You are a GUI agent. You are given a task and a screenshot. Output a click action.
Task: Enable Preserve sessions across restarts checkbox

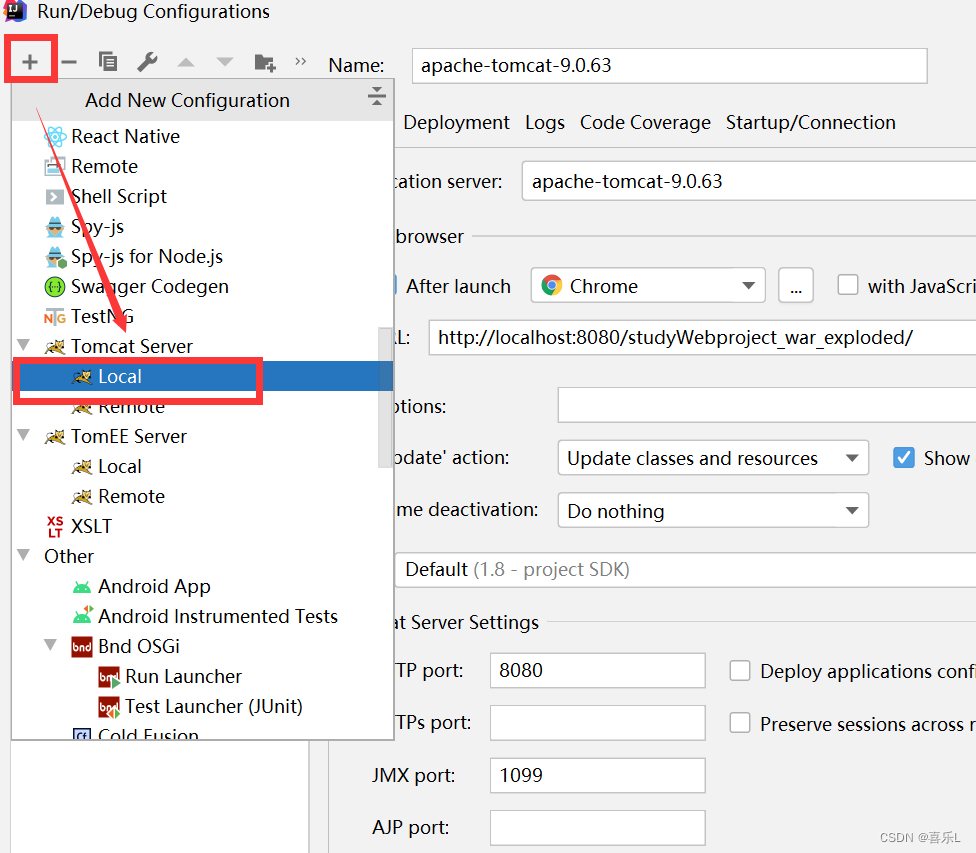tap(739, 723)
